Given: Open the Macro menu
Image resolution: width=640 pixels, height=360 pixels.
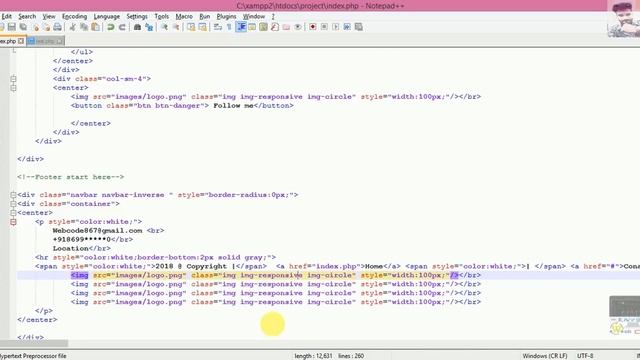Looking at the screenshot, I should pyautogui.click(x=184, y=16).
